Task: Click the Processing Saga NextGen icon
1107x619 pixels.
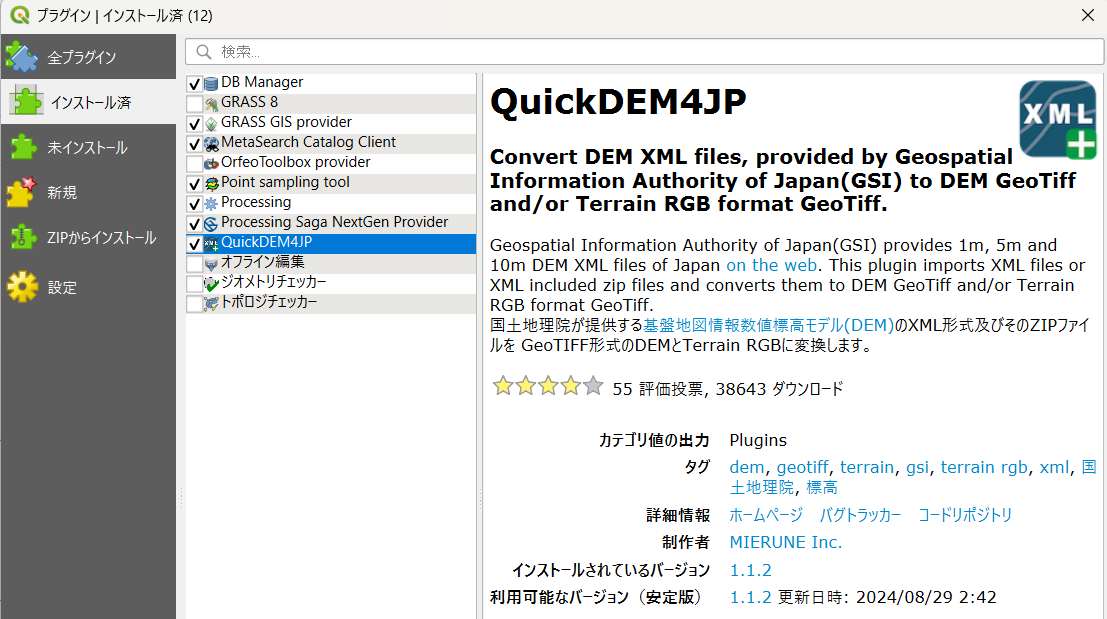Action: 211,224
